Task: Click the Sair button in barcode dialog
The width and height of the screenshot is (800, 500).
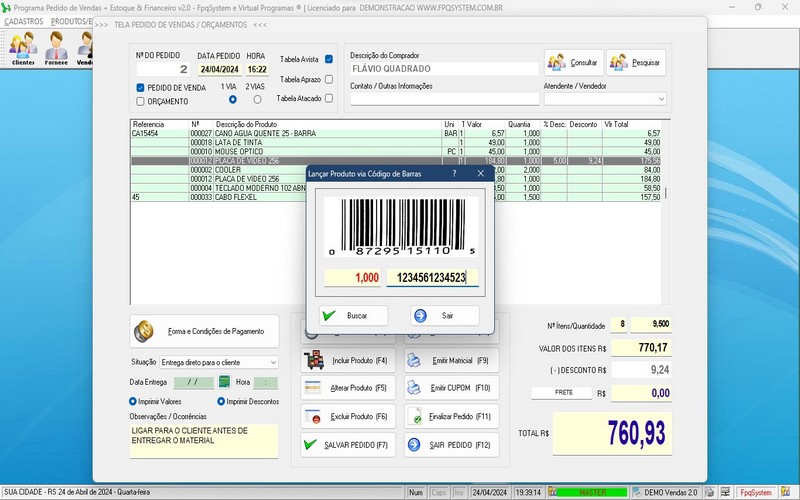Action: (445, 316)
